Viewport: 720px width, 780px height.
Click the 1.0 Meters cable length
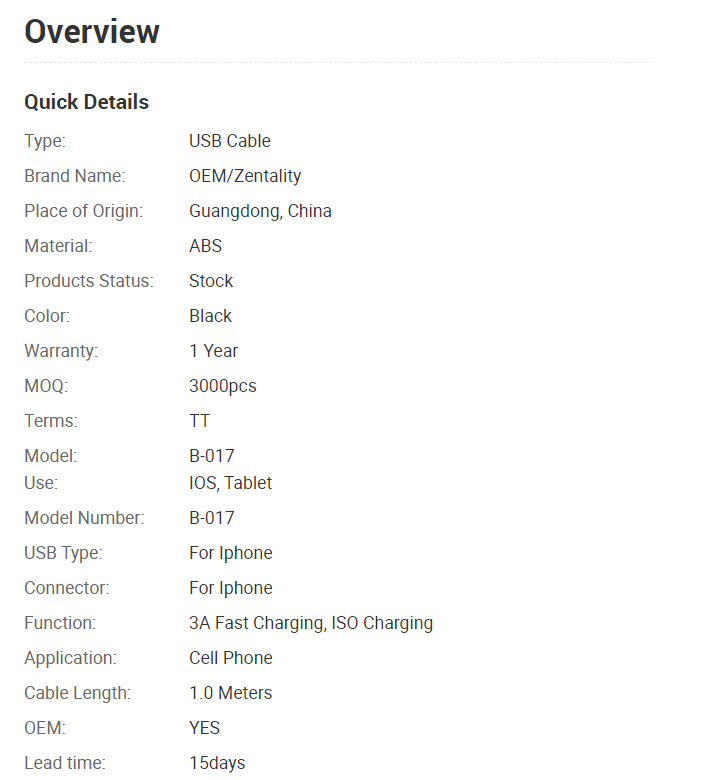click(x=230, y=693)
